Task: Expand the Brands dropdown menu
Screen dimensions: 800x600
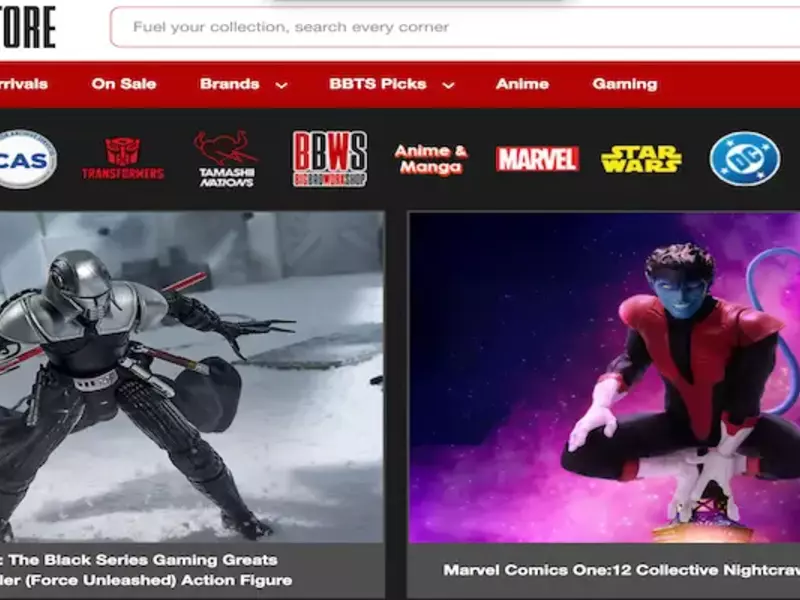Action: click(x=229, y=84)
